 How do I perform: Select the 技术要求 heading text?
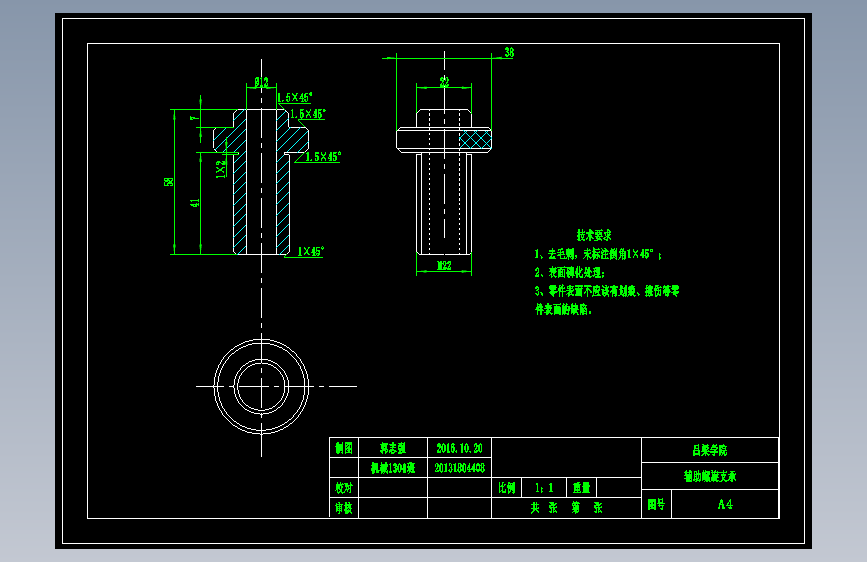[x=594, y=235]
